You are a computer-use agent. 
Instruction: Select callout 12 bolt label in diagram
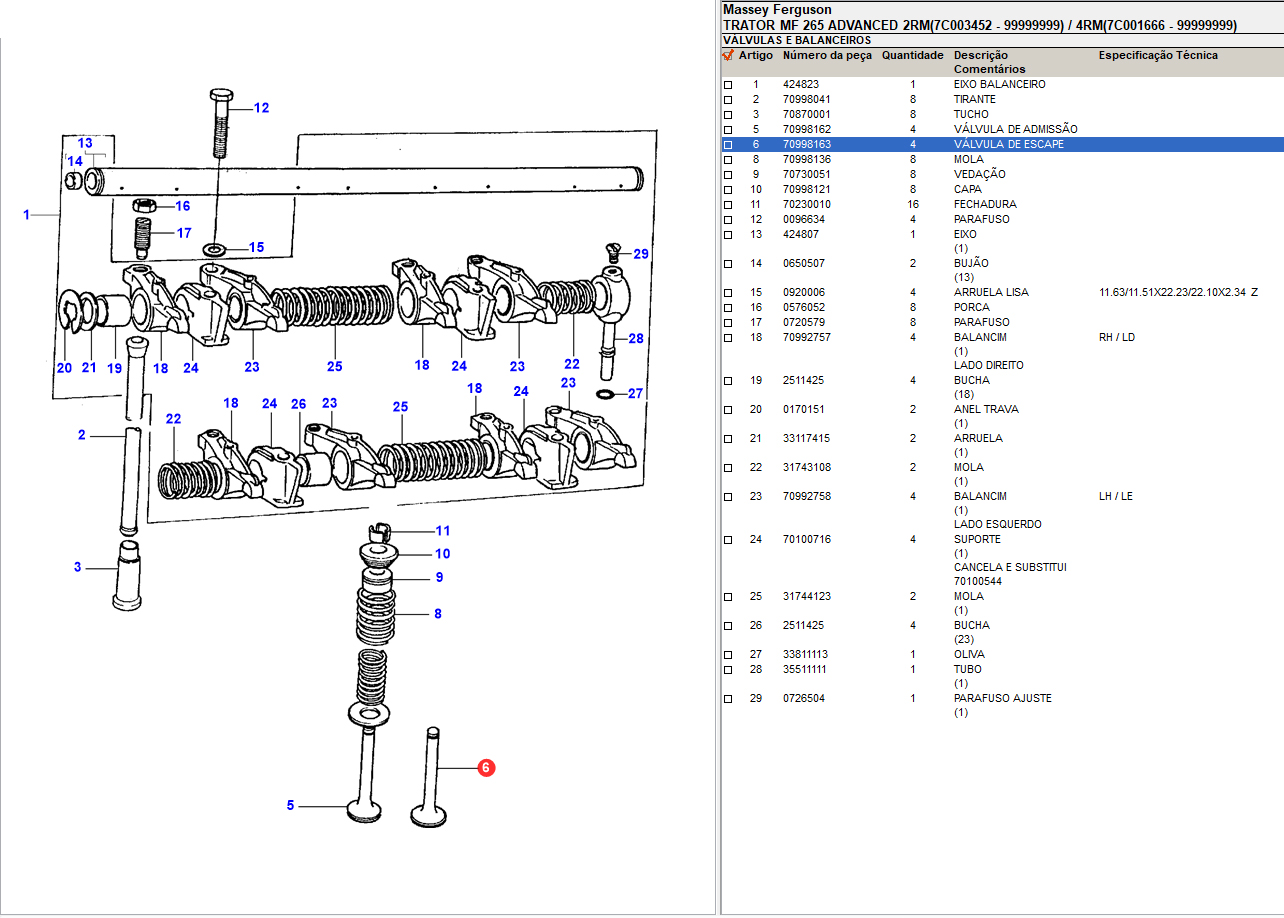(x=261, y=108)
